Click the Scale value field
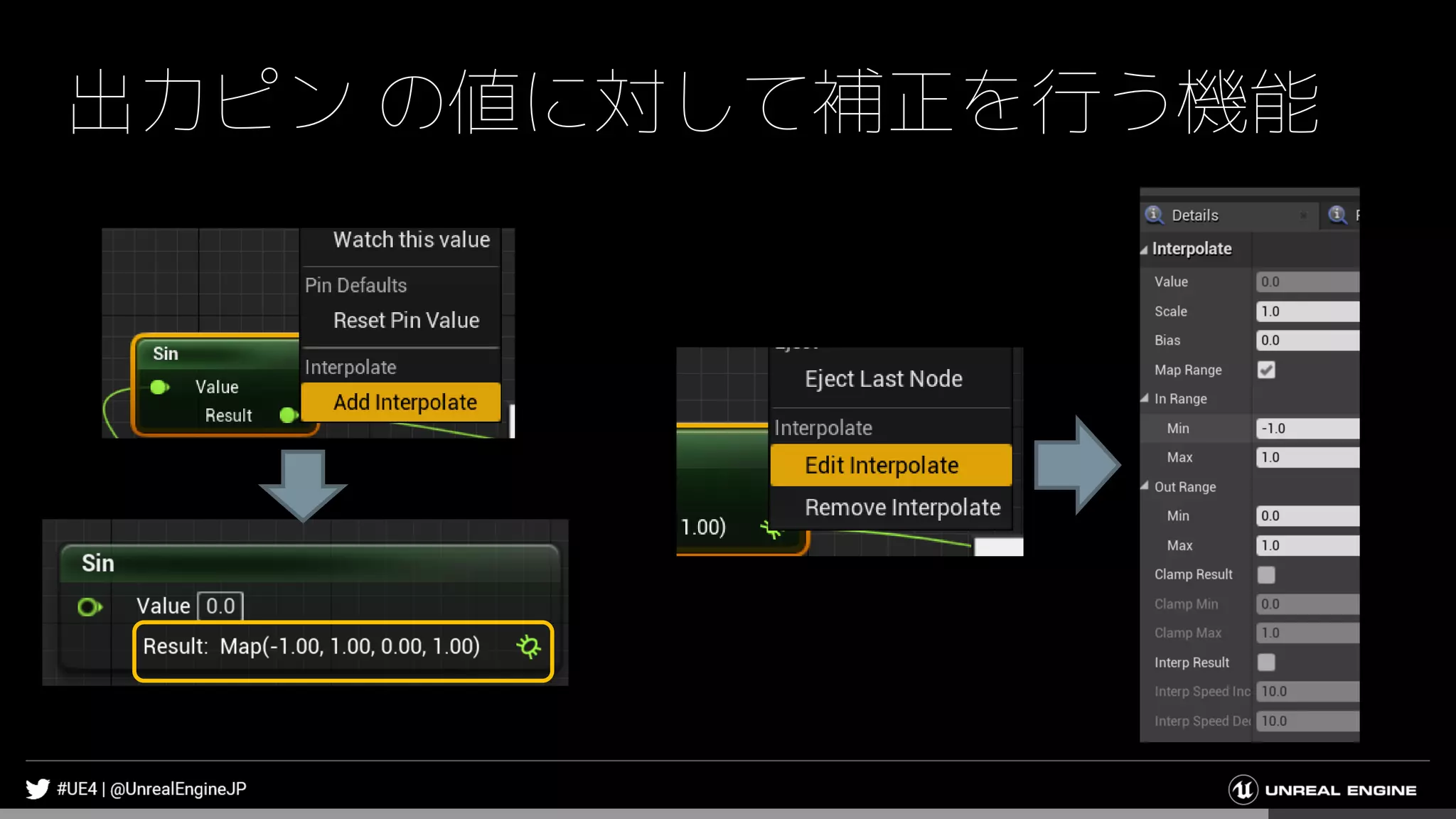The image size is (1456, 819). pos(1307,311)
